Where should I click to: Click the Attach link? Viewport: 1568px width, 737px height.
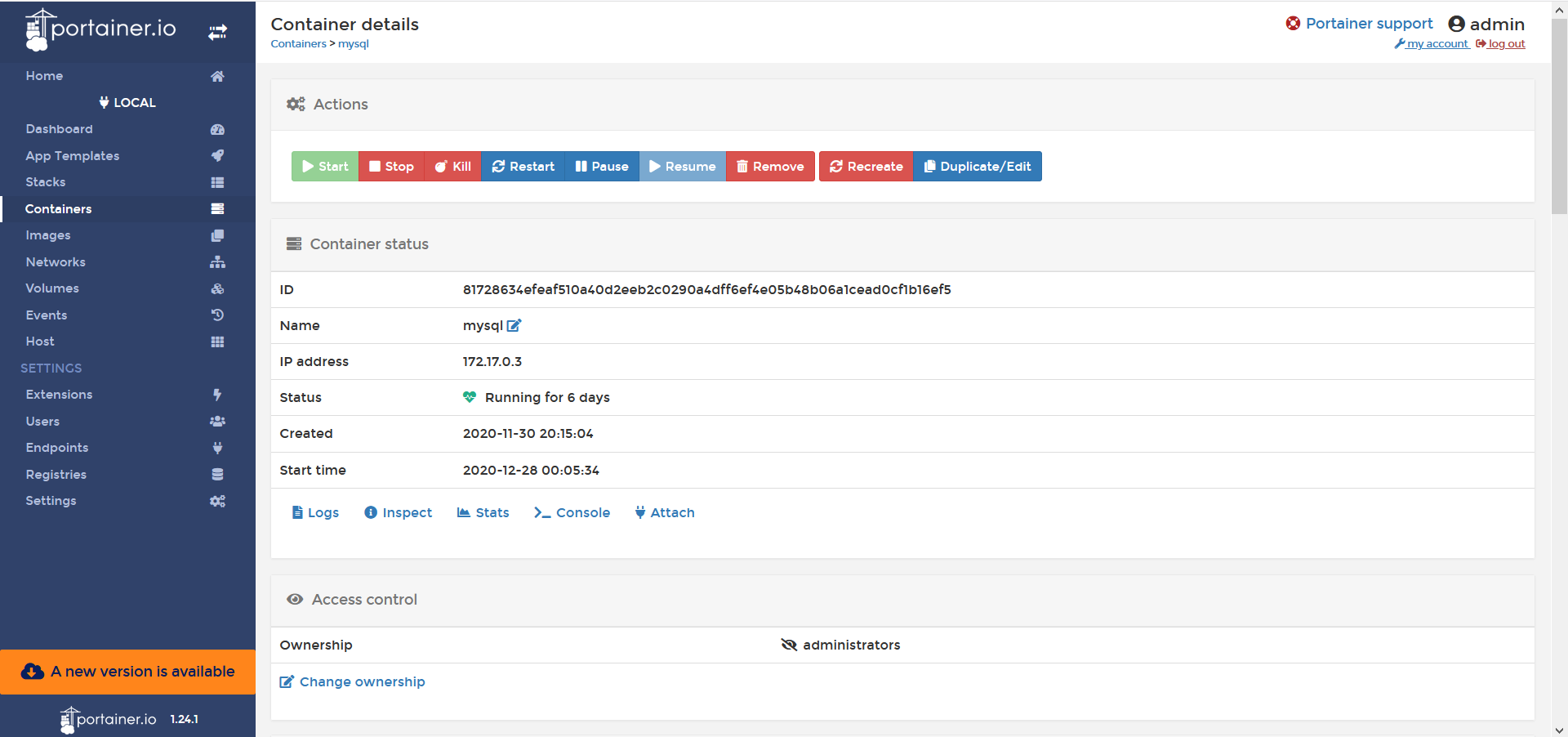click(665, 512)
